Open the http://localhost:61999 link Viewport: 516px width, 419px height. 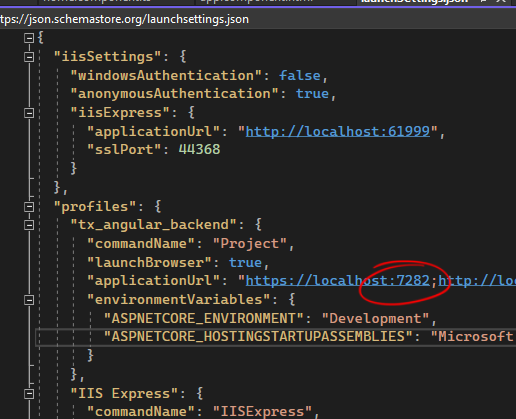tap(337, 132)
